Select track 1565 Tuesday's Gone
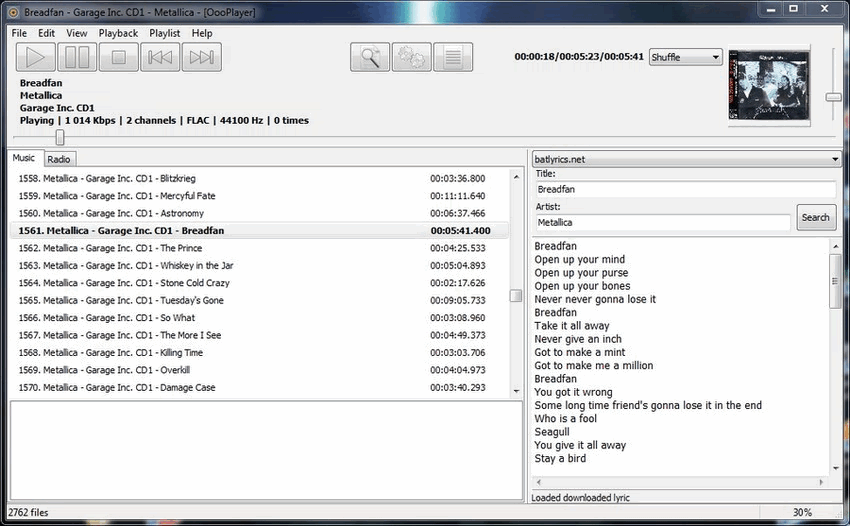This screenshot has height=526, width=850. [259, 300]
